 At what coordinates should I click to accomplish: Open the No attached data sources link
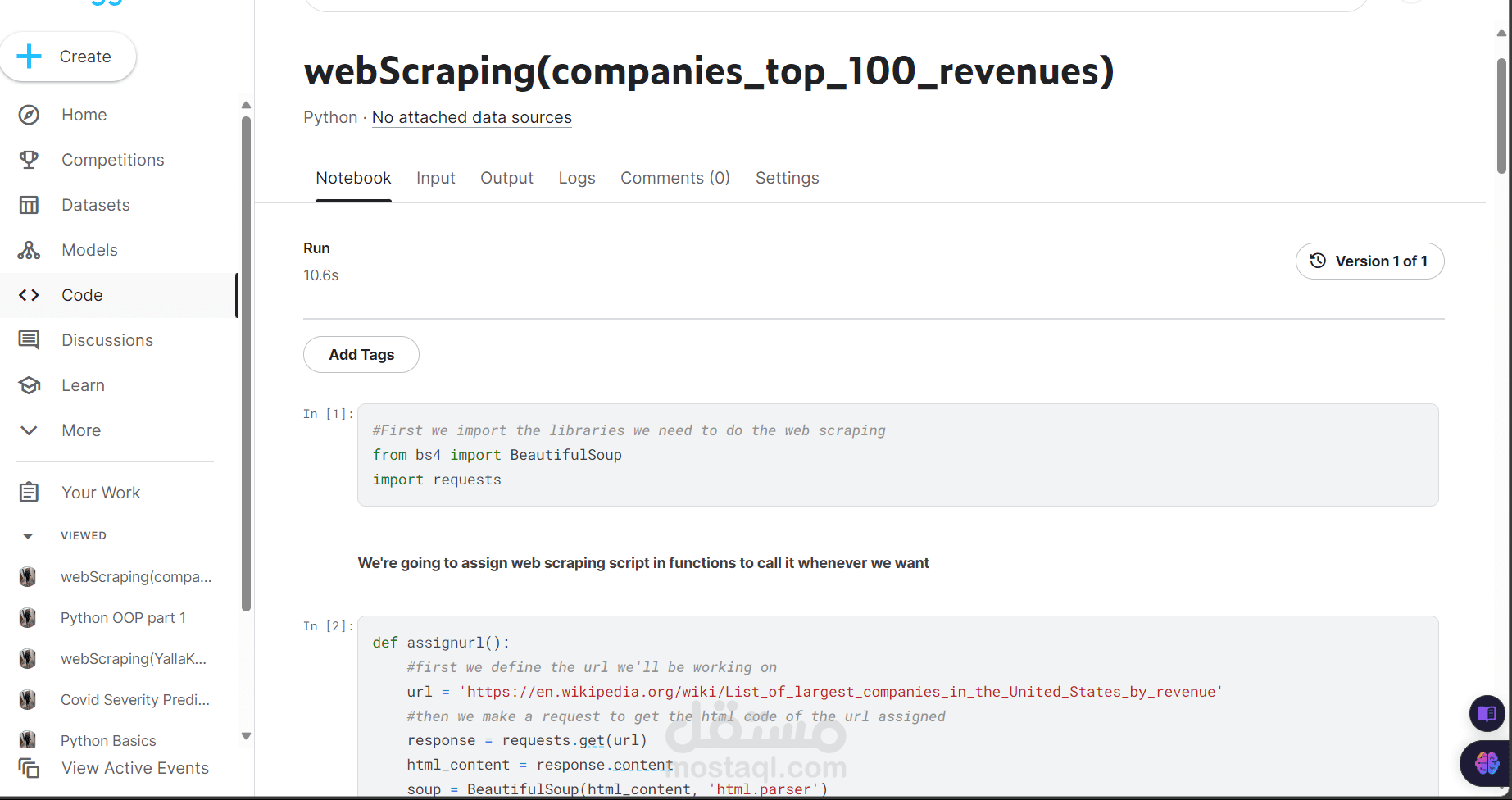pyautogui.click(x=471, y=117)
